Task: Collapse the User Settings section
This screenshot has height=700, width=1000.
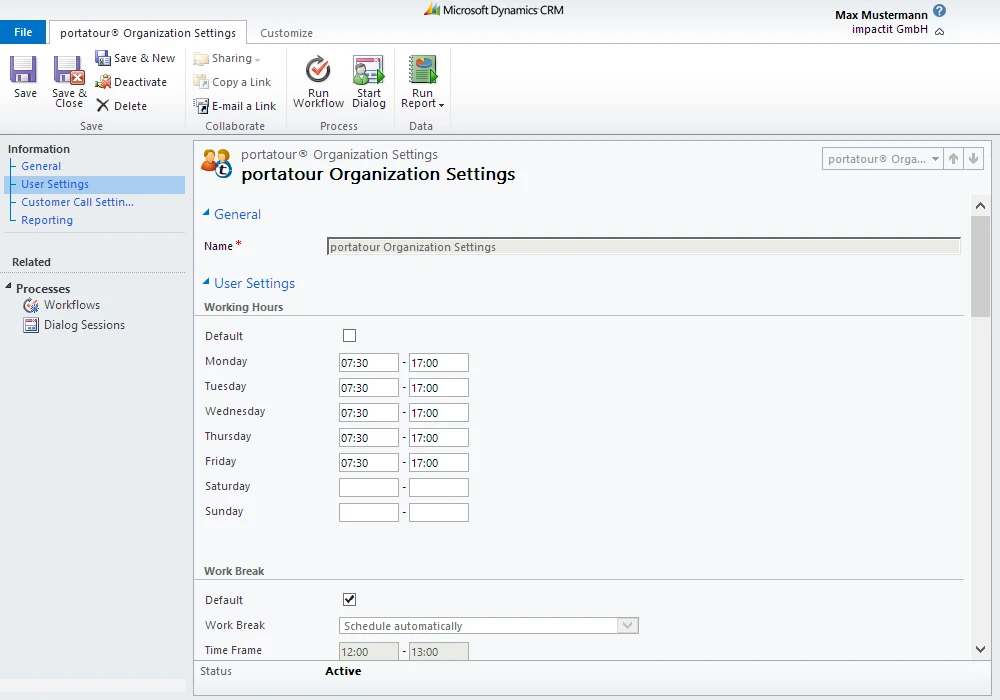Action: click(x=206, y=281)
